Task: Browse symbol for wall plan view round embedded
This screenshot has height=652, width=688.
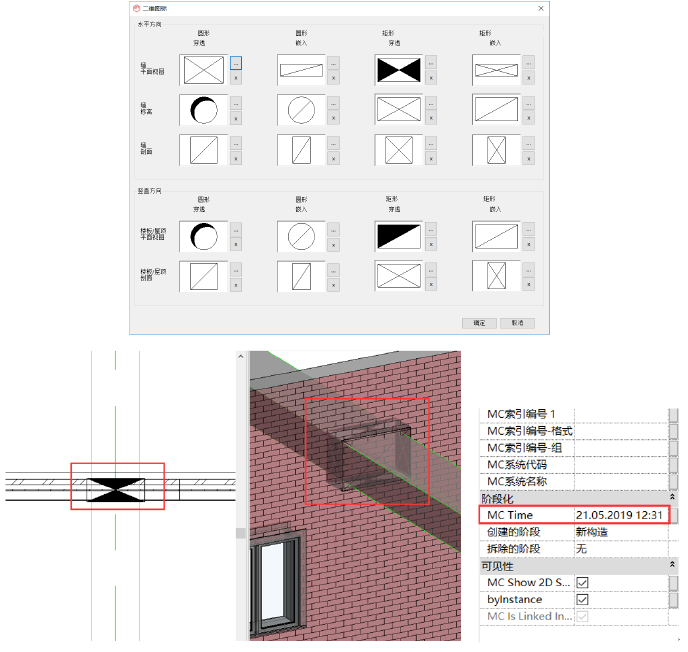Action: (x=333, y=63)
